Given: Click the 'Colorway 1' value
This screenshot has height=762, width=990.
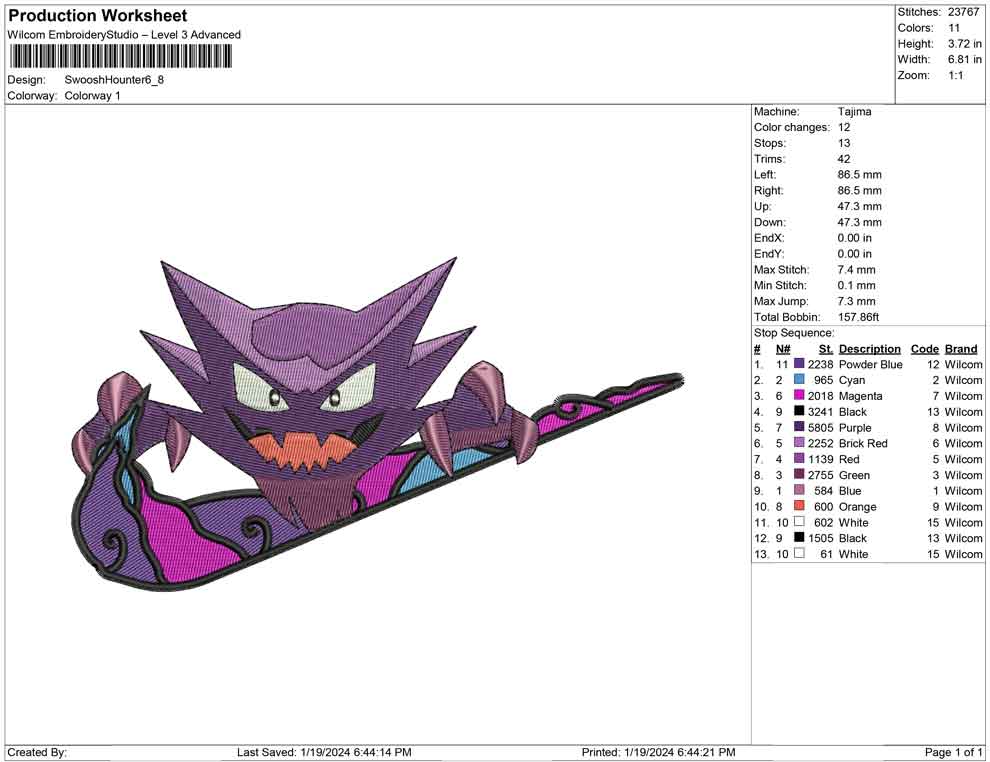Looking at the screenshot, I should (92, 96).
